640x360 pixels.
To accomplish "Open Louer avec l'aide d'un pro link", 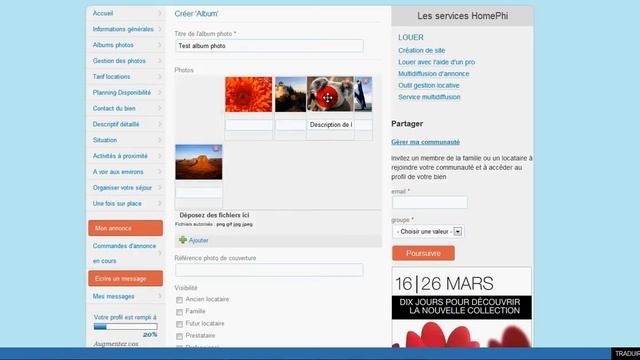I will (436, 62).
